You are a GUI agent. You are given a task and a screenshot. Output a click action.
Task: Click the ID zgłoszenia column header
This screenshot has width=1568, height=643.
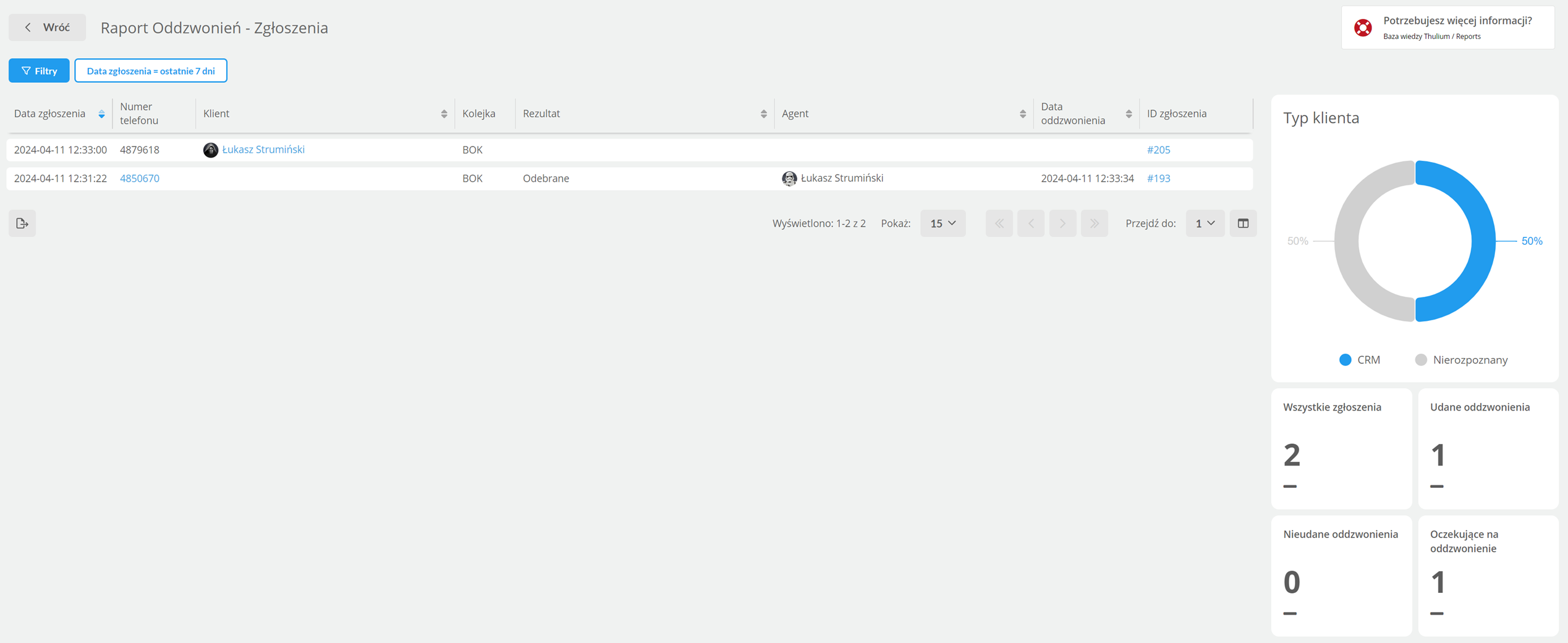(1177, 114)
